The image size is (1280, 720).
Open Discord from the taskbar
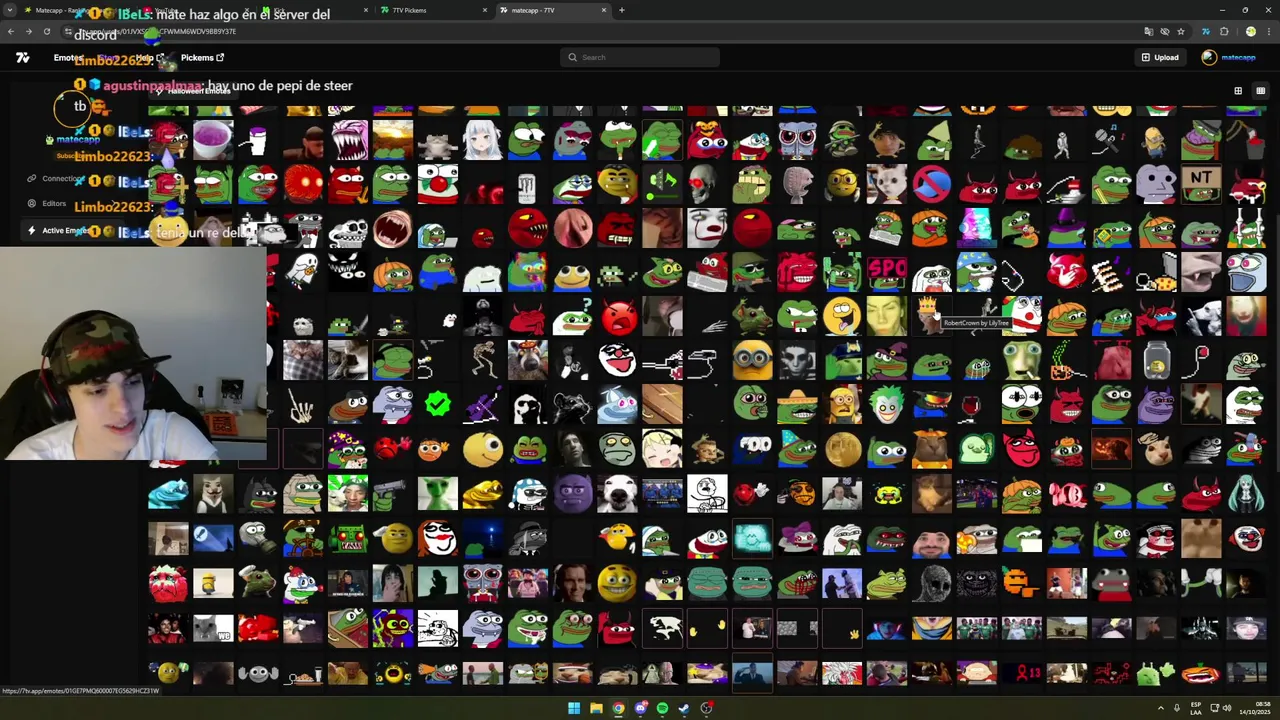640,708
